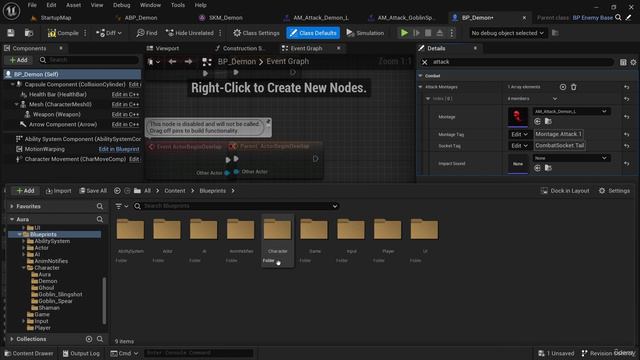Compile the blueprint
The width and height of the screenshot is (640, 360).
click(63, 33)
